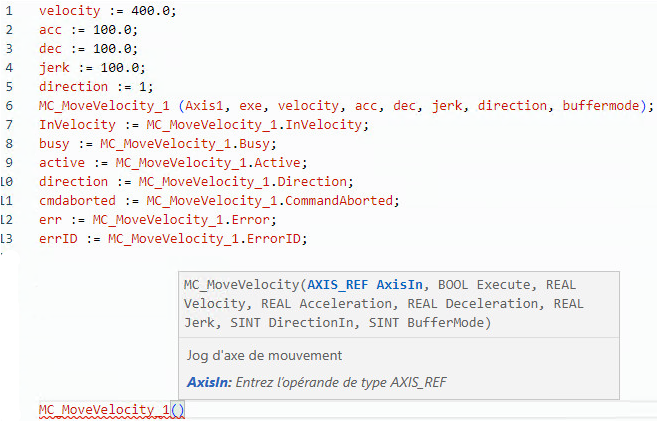657x421 pixels.
Task: Click 'AXIS_REF AxisIn' in the signature tooltip
Action: (x=365, y=285)
